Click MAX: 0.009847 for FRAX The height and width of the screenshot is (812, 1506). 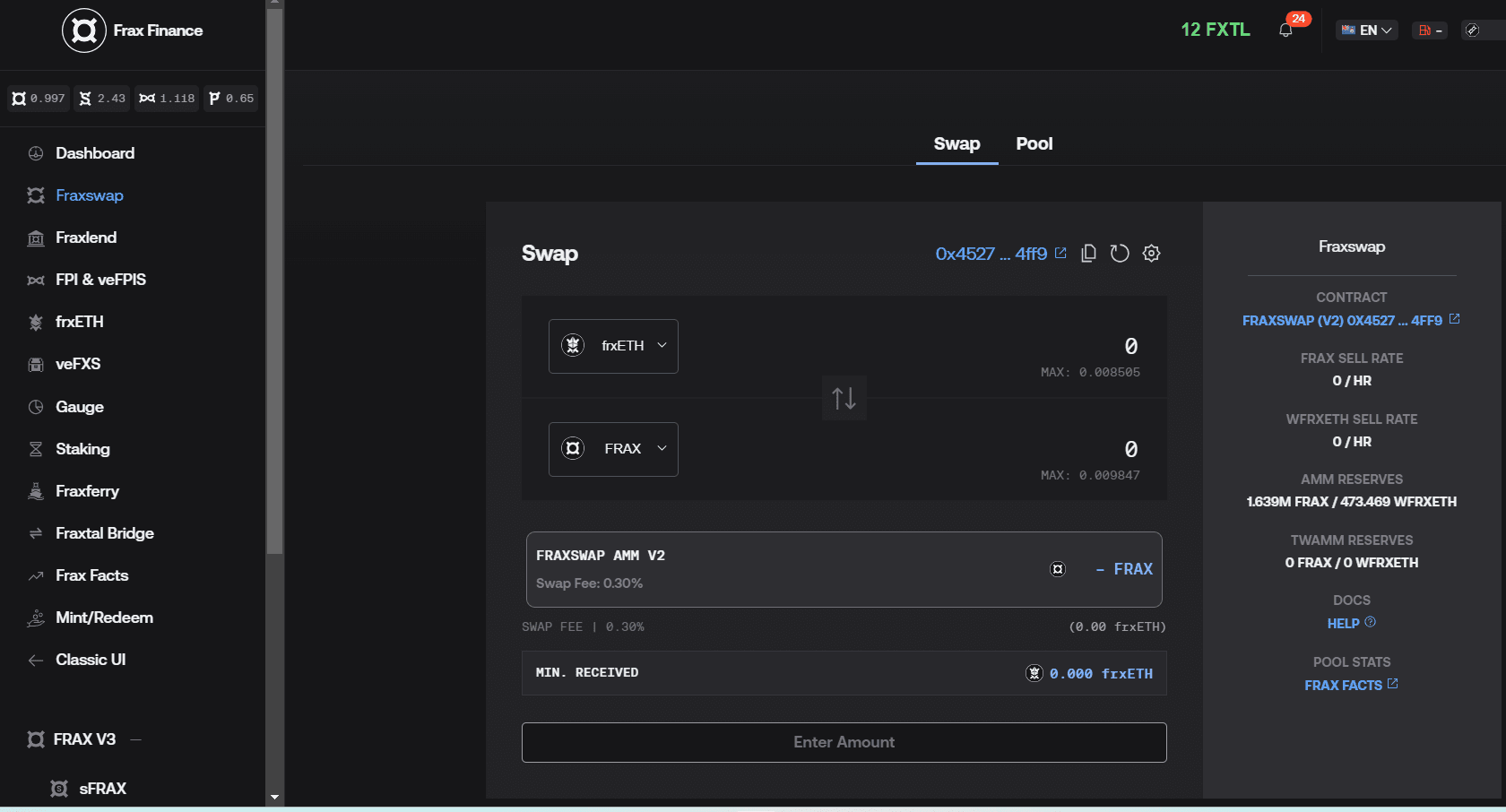click(1090, 475)
